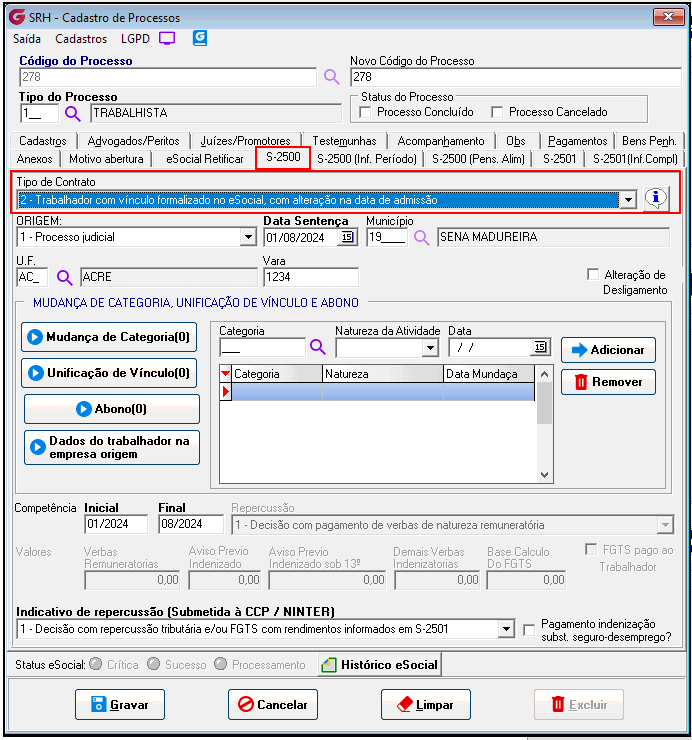This screenshot has width=692, height=740.
Task: Check Pagamento indenização subst. seguro-desemprego
Action: (529, 630)
